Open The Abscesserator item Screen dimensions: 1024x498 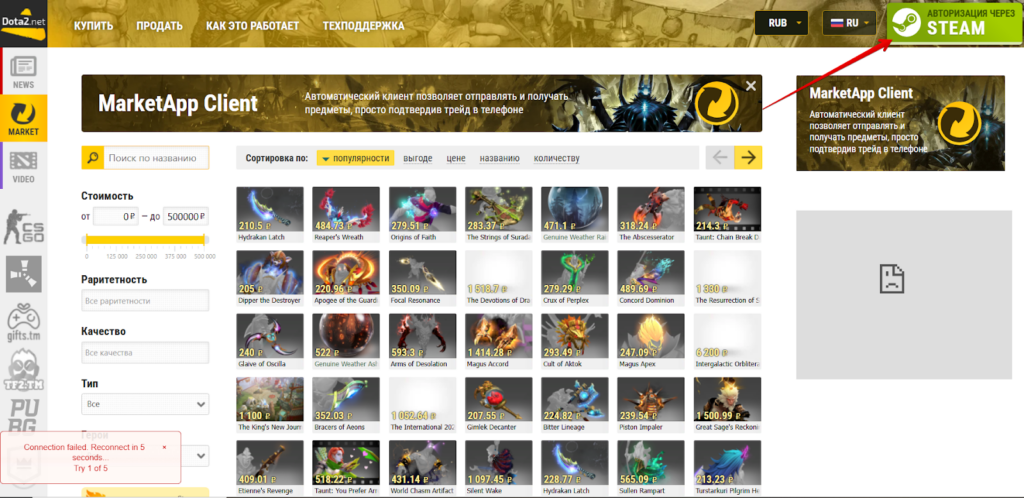click(651, 215)
